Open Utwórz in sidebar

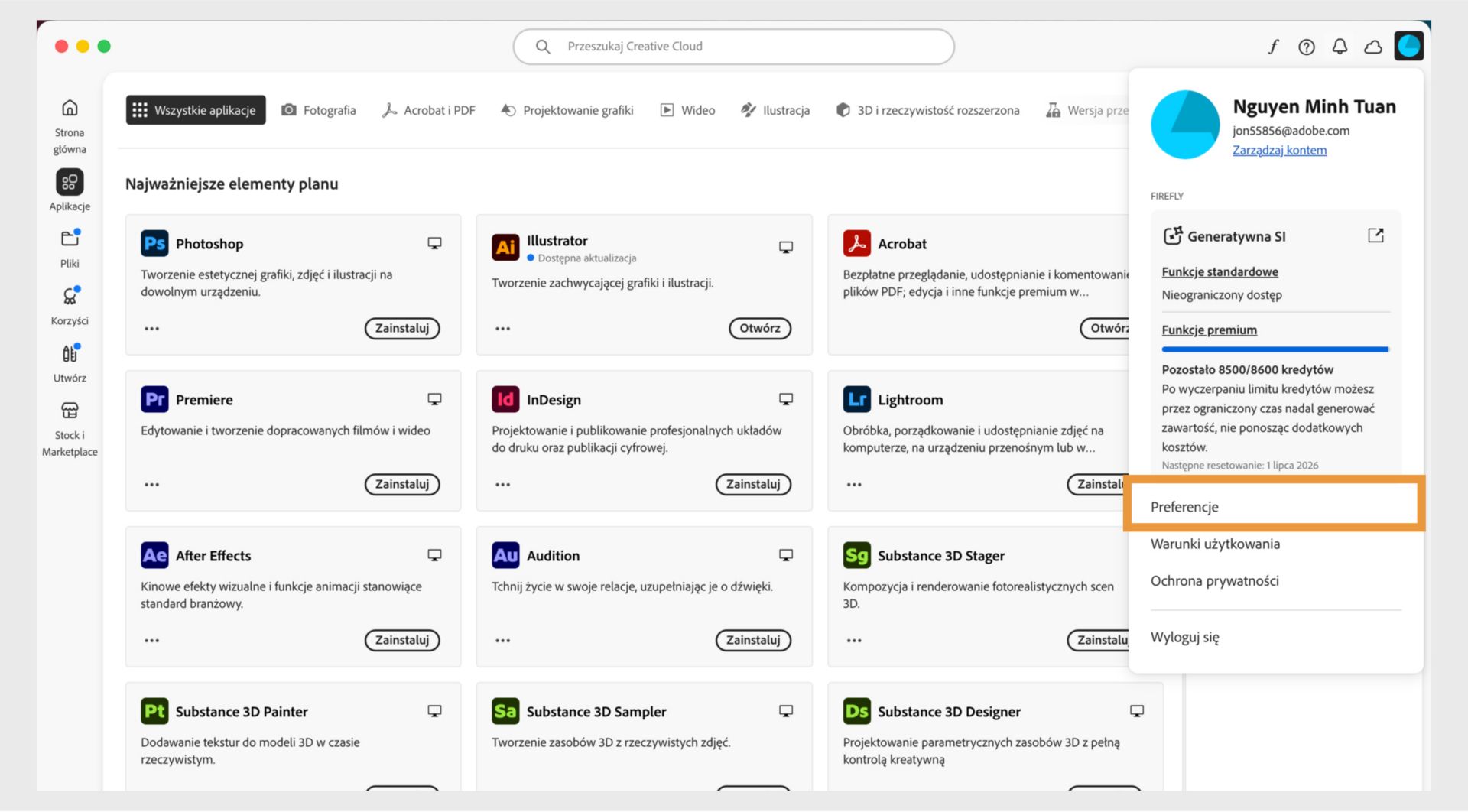pos(70,363)
